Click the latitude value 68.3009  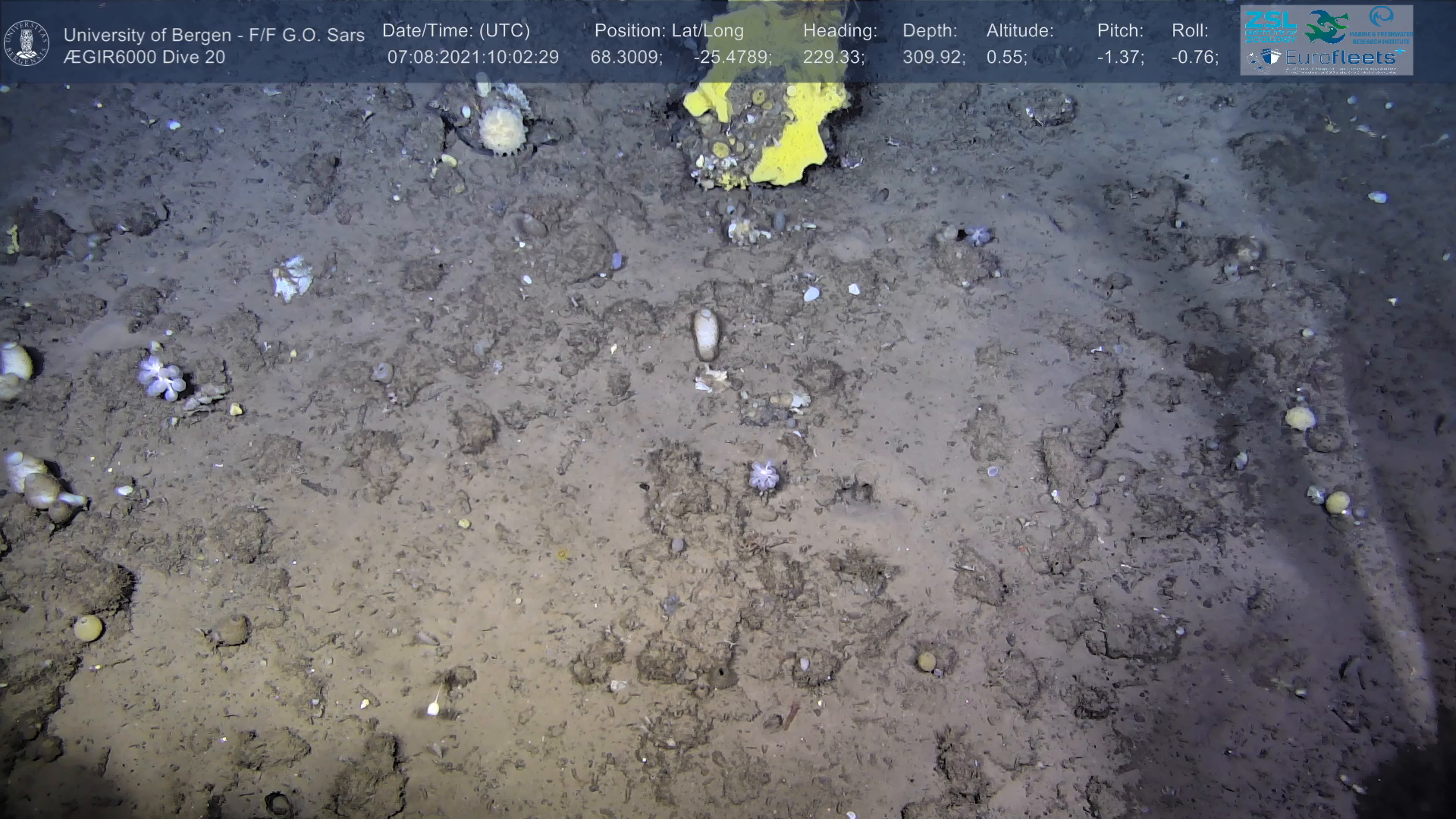pyautogui.click(x=626, y=58)
